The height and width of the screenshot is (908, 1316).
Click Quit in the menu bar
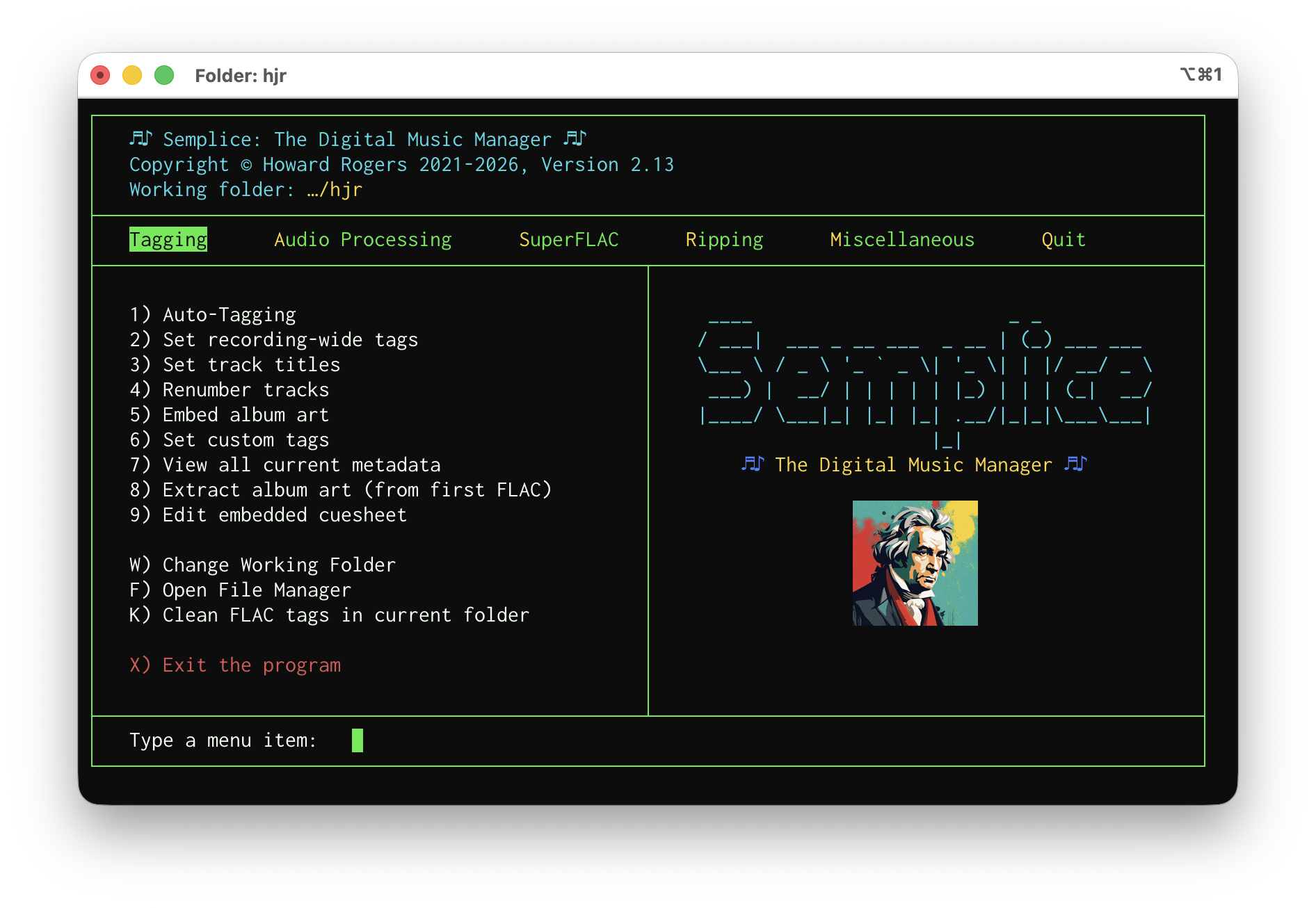tap(1063, 240)
